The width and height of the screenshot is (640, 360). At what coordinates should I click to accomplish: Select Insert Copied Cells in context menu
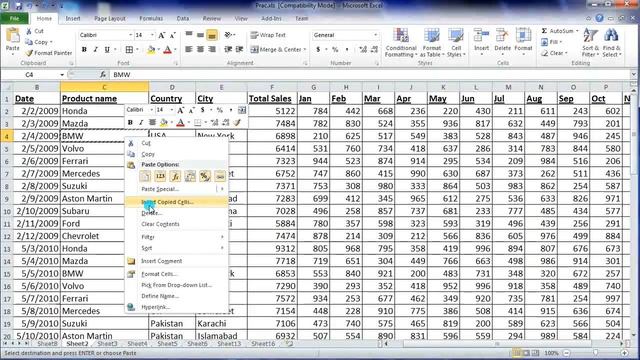point(176,202)
